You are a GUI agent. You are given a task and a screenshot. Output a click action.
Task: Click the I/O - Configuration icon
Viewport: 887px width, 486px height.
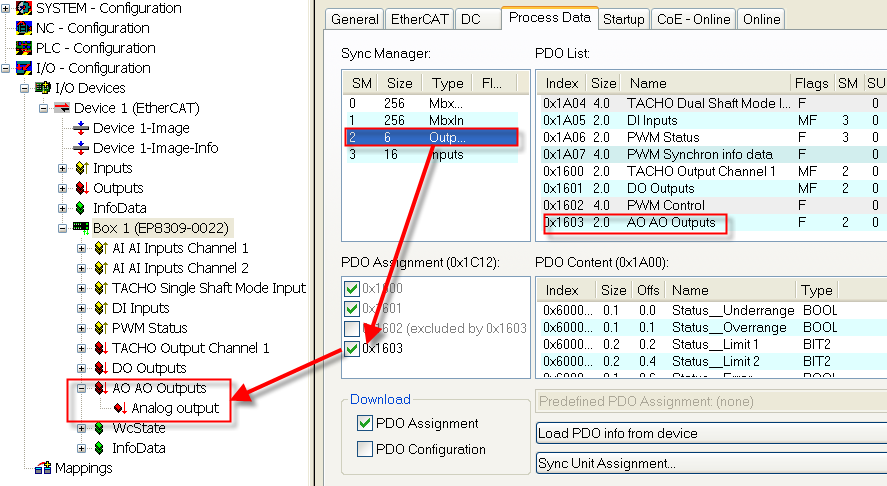pyautogui.click(x=24, y=68)
